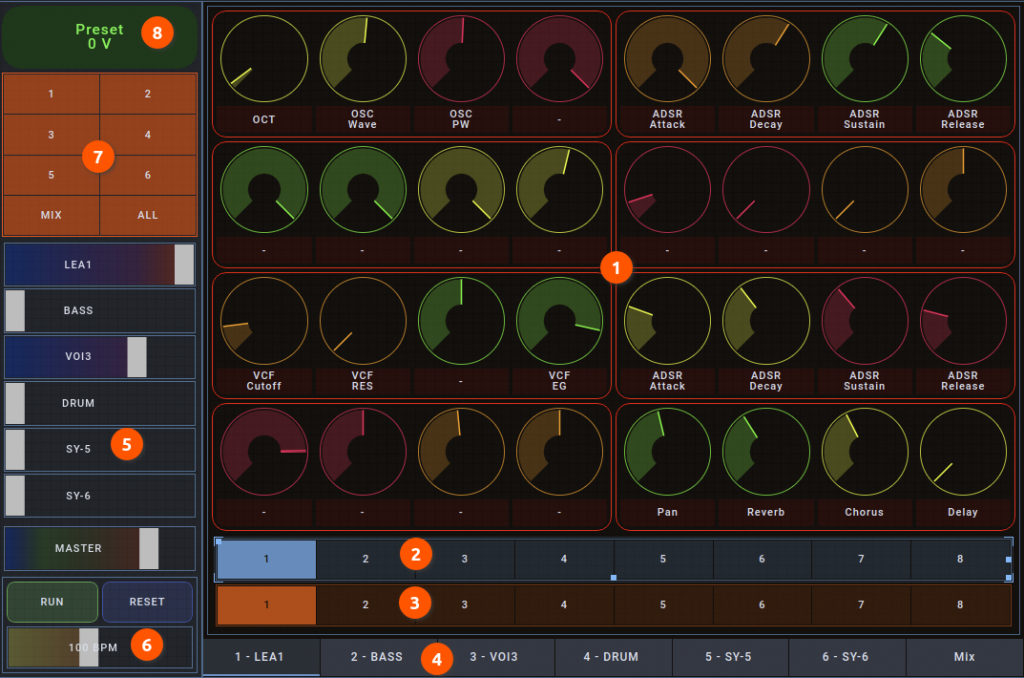Select cell 2 in the blue numbered row
This screenshot has width=1024, height=678.
tap(366, 559)
